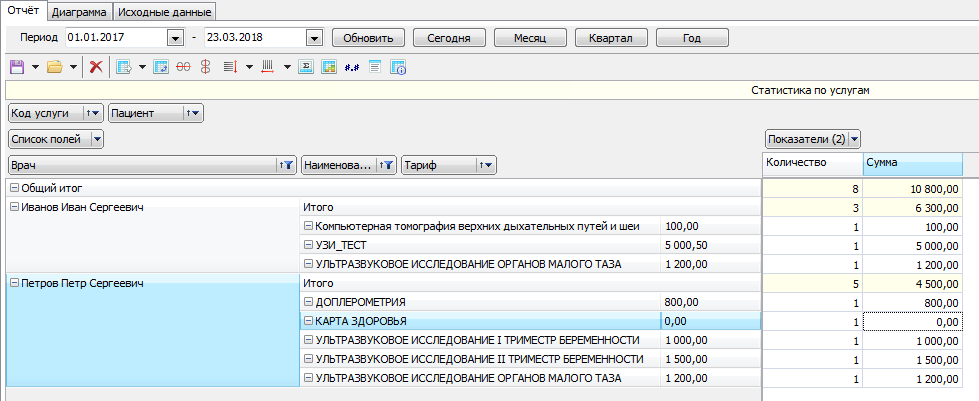Open the start date dropdown calendar
The height and width of the screenshot is (401, 979).
pyautogui.click(x=175, y=38)
